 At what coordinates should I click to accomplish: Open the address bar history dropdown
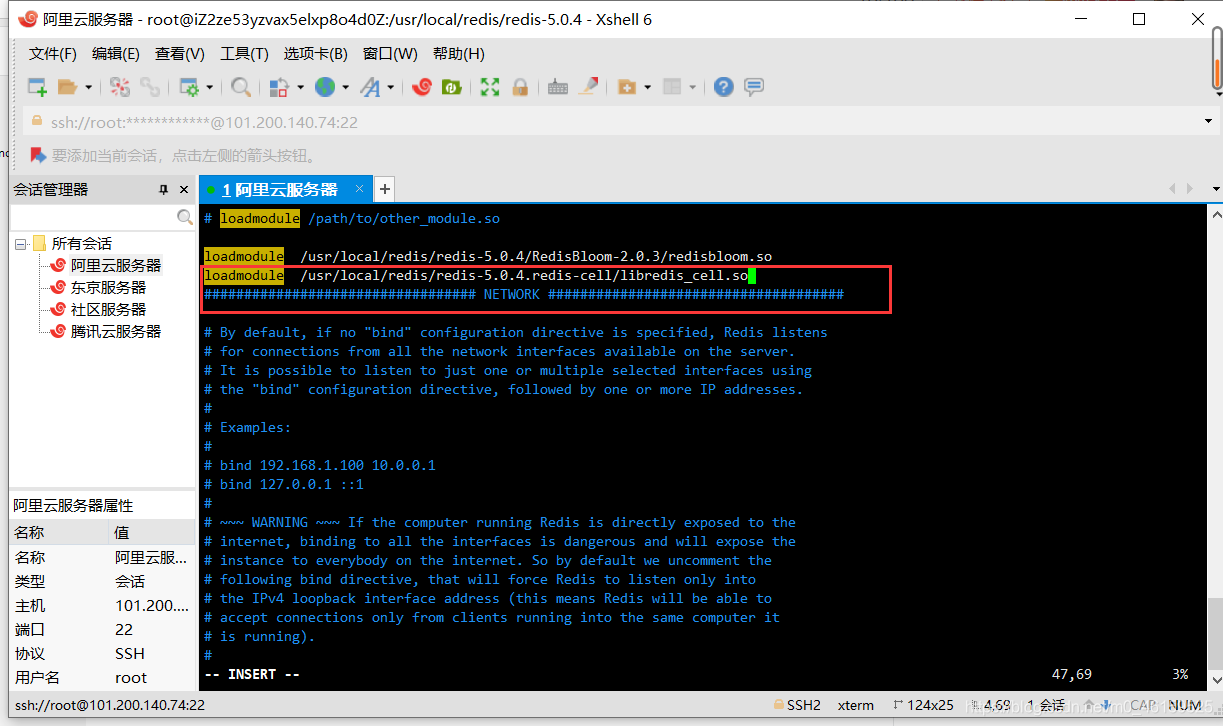pos(1209,122)
